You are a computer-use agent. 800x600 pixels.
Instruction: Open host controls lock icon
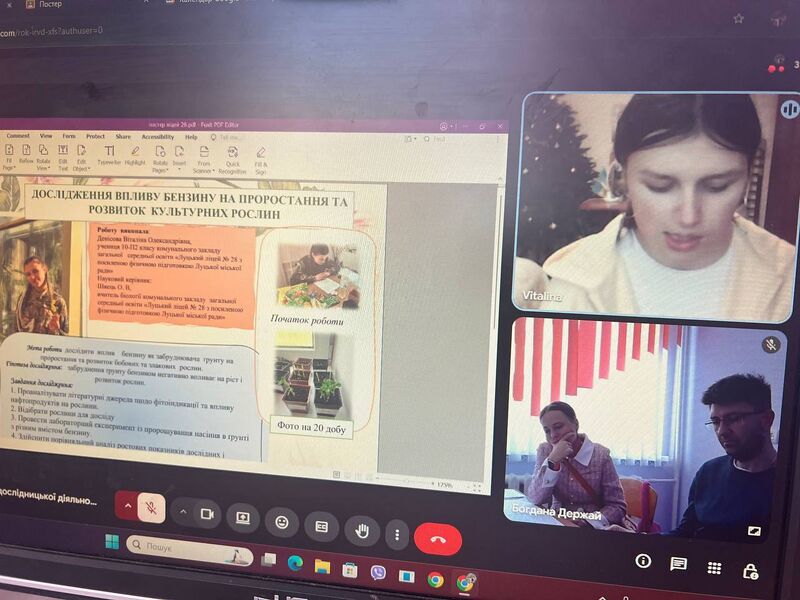pyautogui.click(x=750, y=570)
